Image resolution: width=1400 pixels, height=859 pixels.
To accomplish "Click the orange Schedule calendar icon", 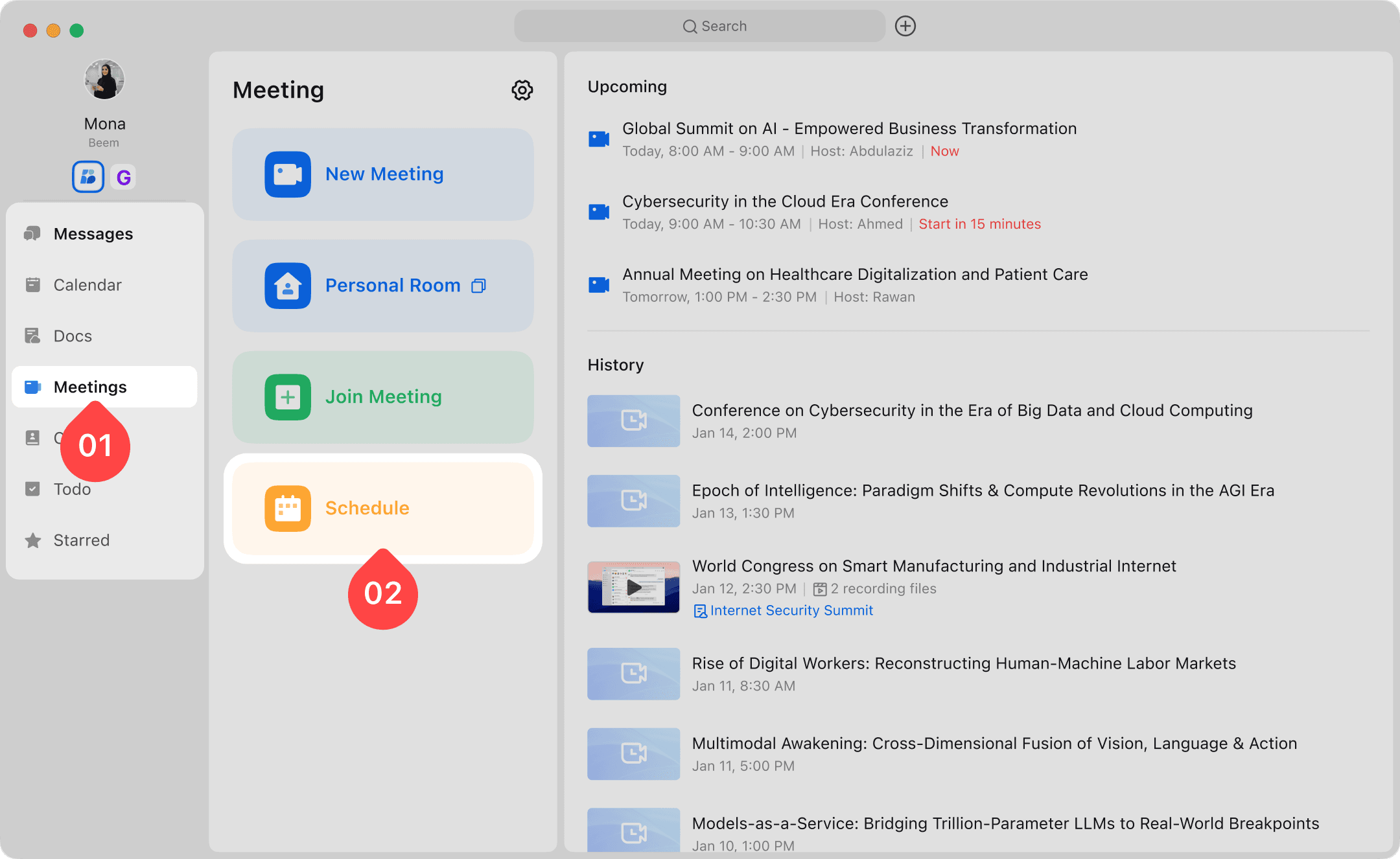I will (288, 509).
